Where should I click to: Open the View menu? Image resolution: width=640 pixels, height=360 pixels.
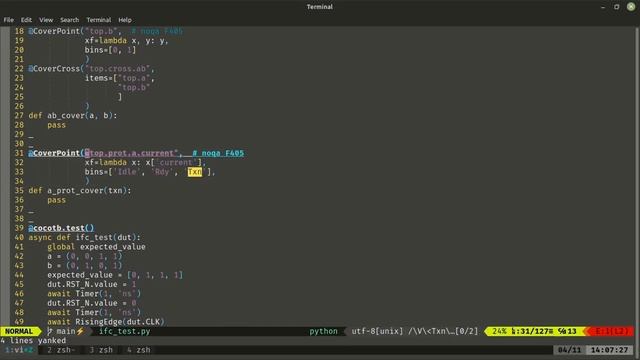point(46,20)
